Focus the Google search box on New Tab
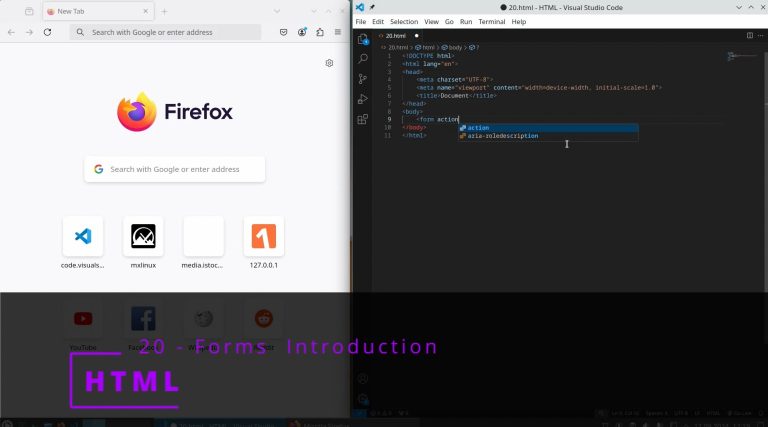This screenshot has width=768, height=427. point(175,169)
